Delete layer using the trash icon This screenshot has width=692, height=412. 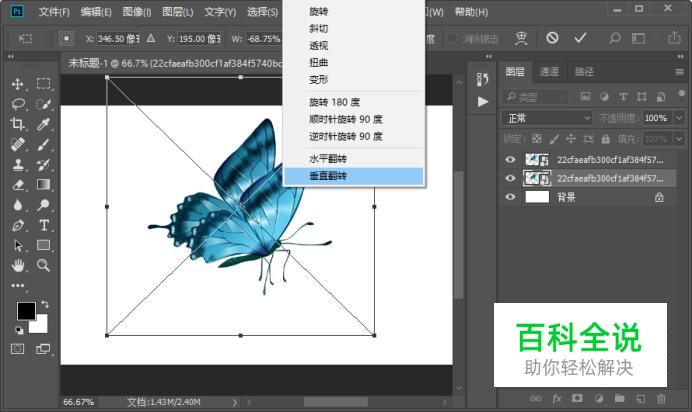pos(661,399)
